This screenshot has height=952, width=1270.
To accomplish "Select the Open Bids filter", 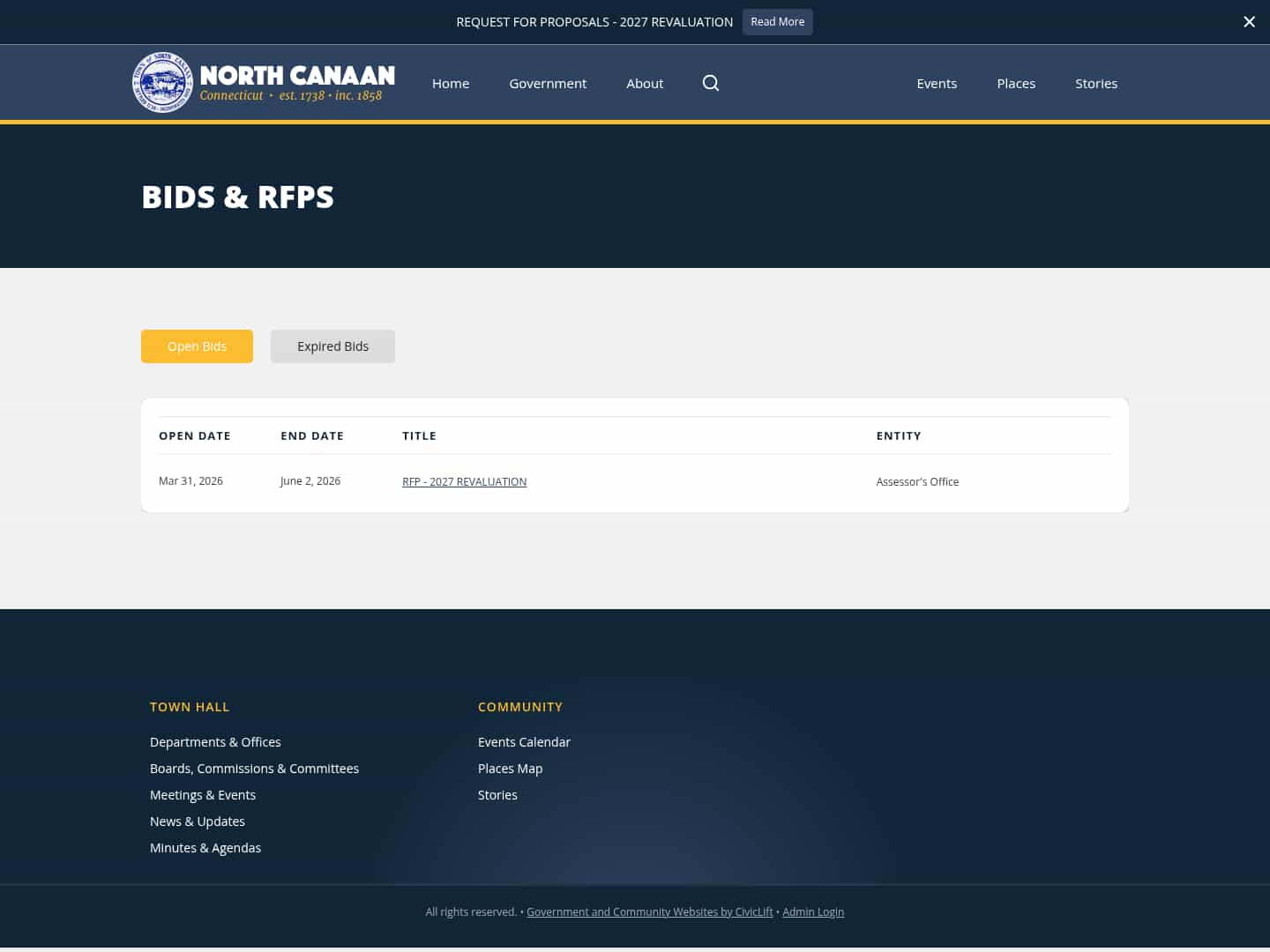I will pos(197,346).
